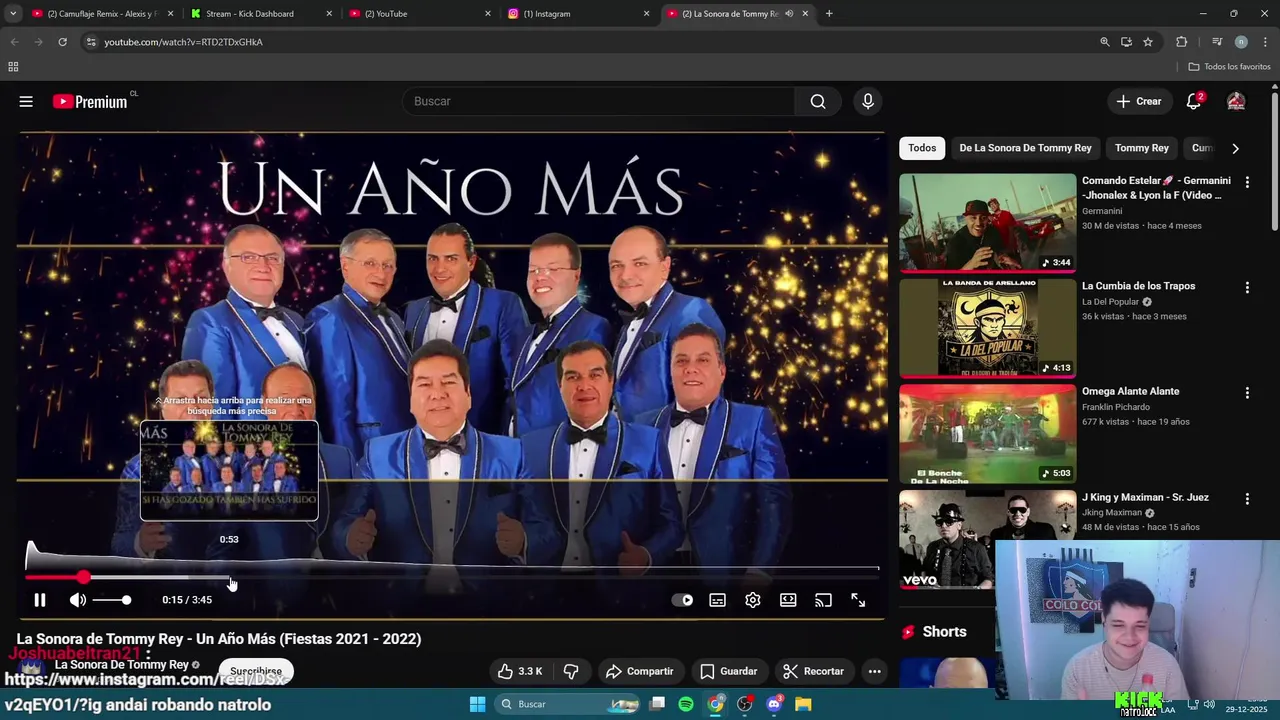Pause the video playback

pyautogui.click(x=40, y=600)
